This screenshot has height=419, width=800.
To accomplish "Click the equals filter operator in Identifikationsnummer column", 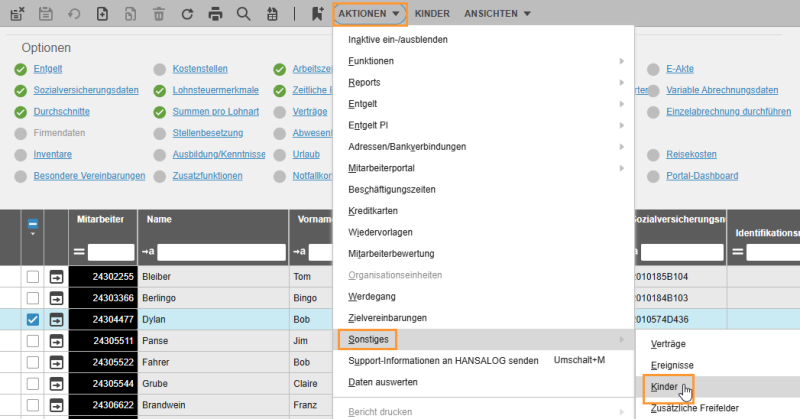I will point(738,252).
